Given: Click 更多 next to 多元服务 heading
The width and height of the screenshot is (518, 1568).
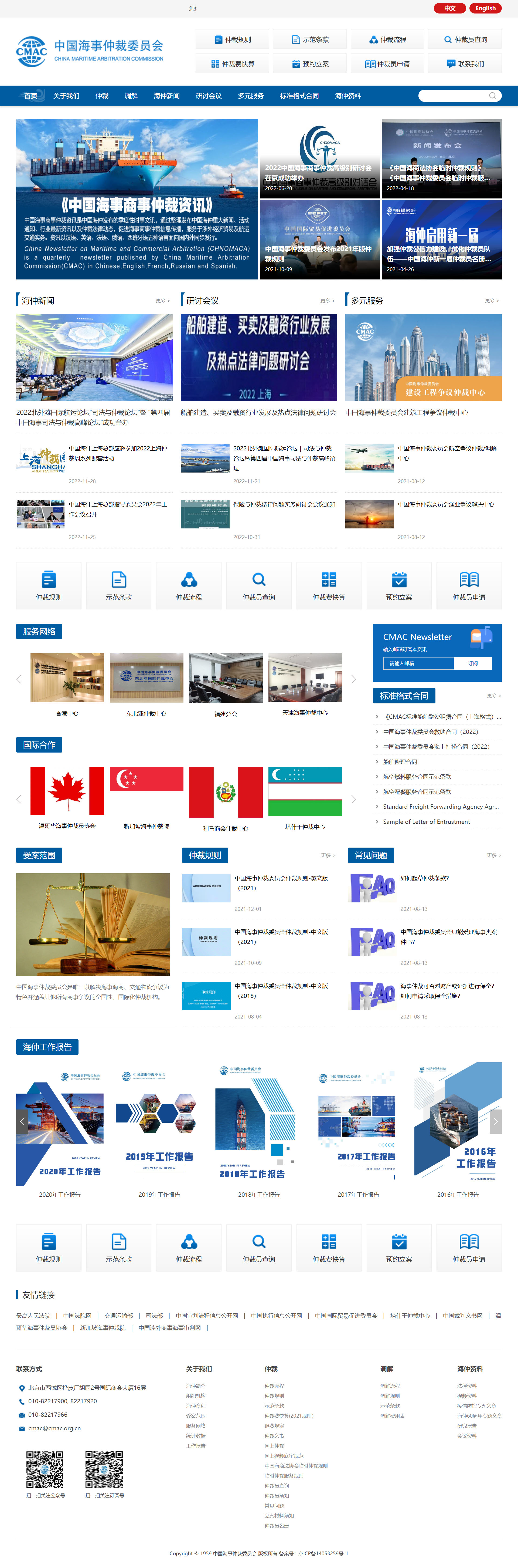Looking at the screenshot, I should (492, 301).
